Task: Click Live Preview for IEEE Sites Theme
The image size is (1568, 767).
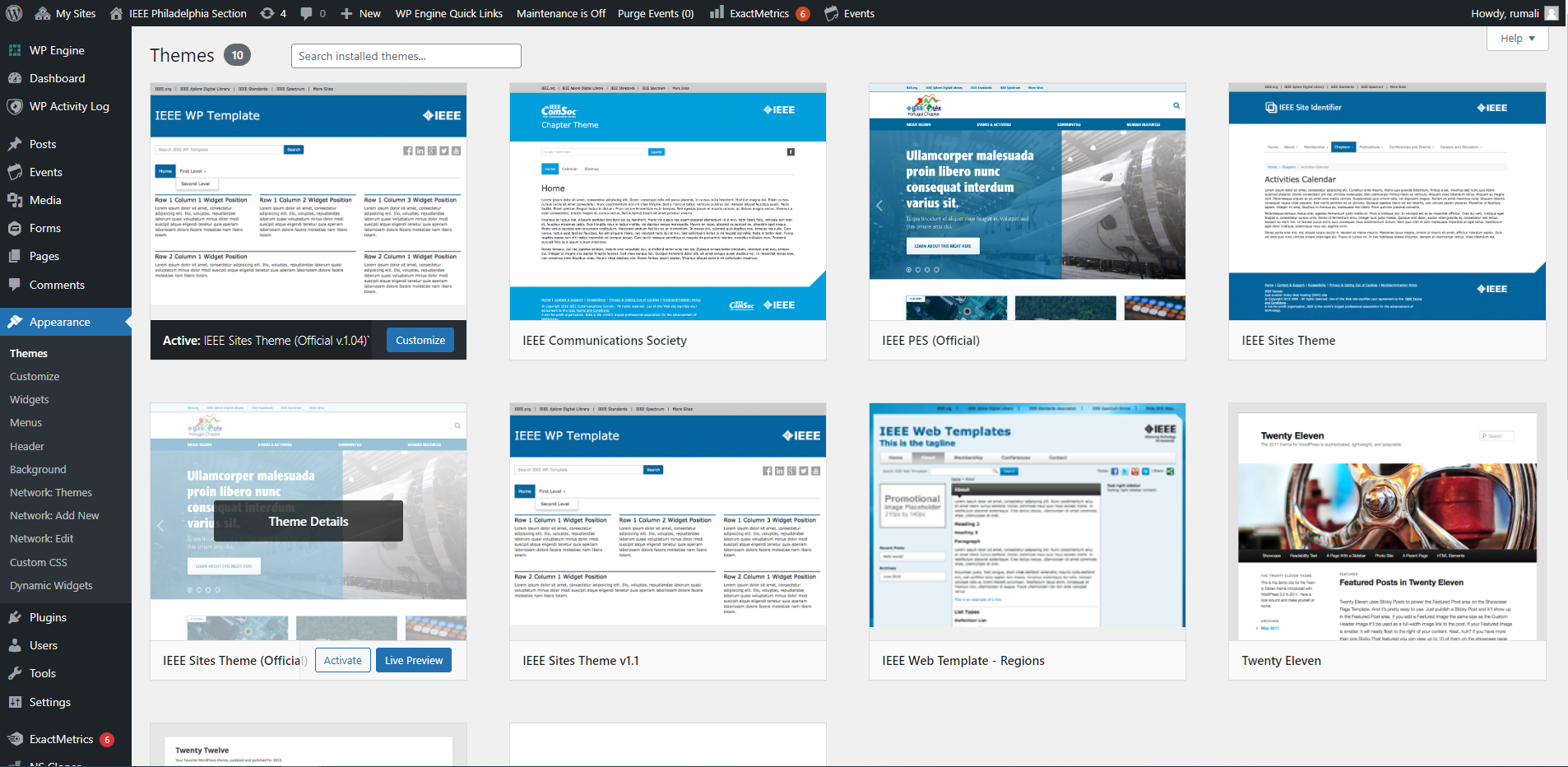Action: pyautogui.click(x=413, y=659)
